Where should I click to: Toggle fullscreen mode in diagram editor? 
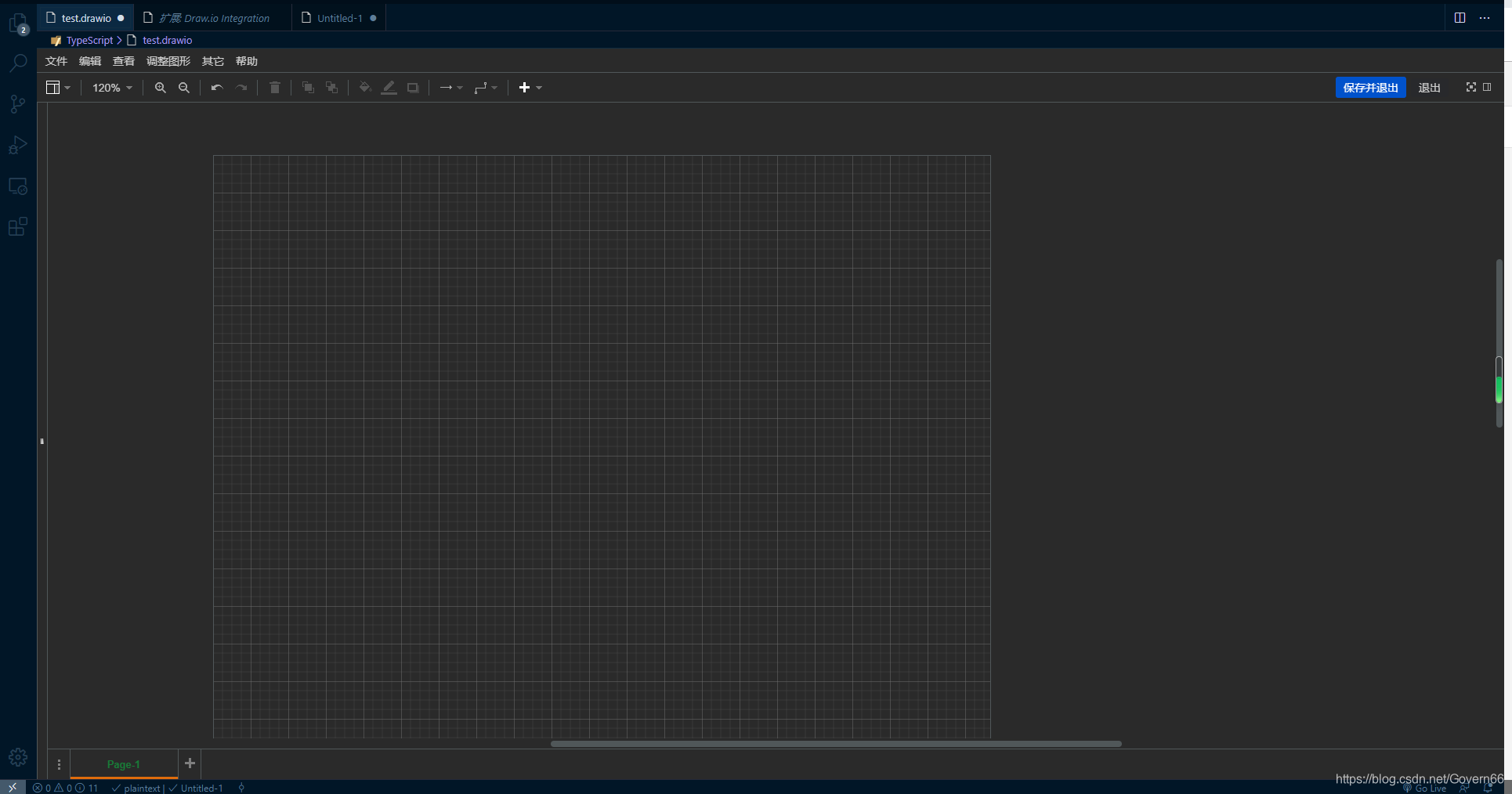(1471, 87)
